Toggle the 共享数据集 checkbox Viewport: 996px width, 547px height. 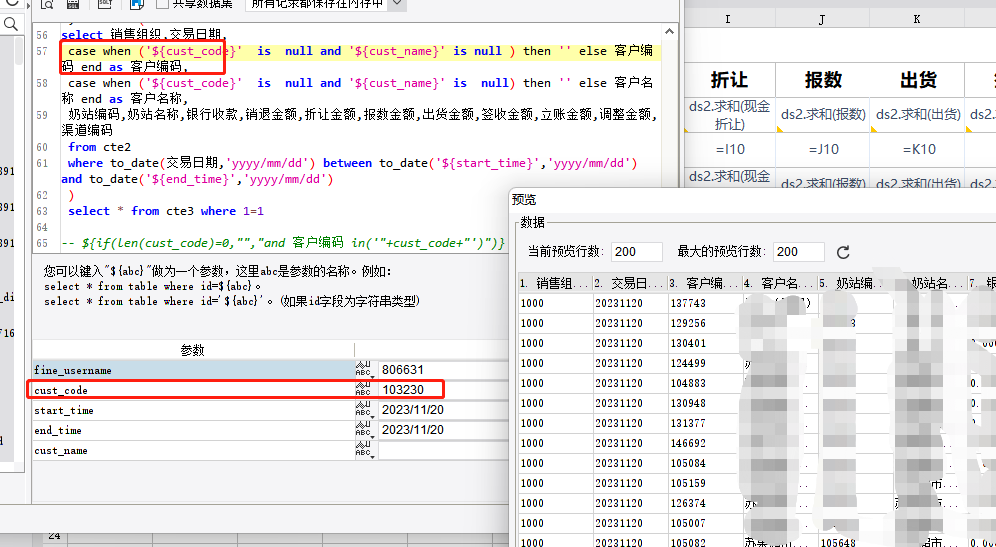[x=162, y=4]
